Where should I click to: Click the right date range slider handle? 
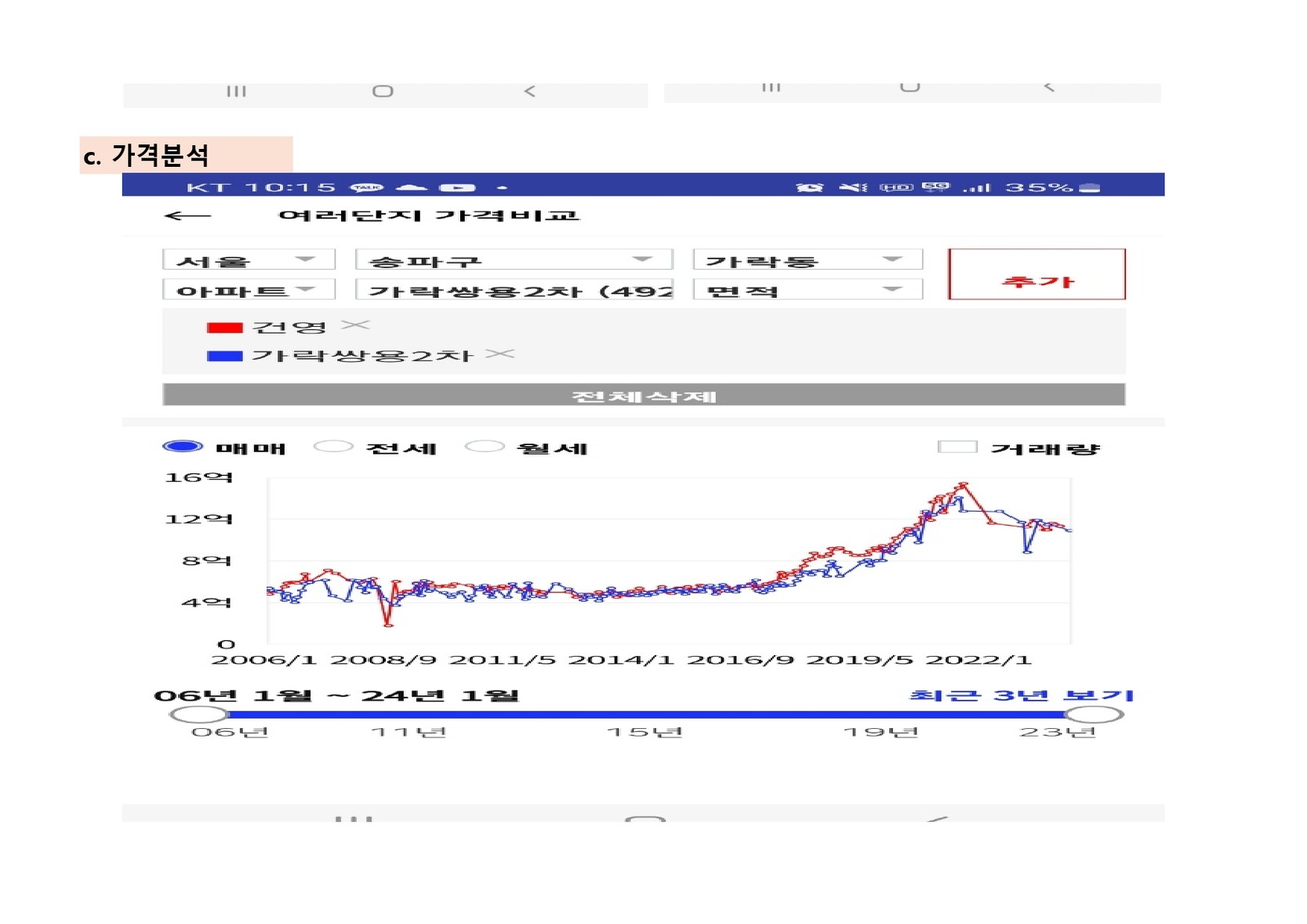point(1094,714)
